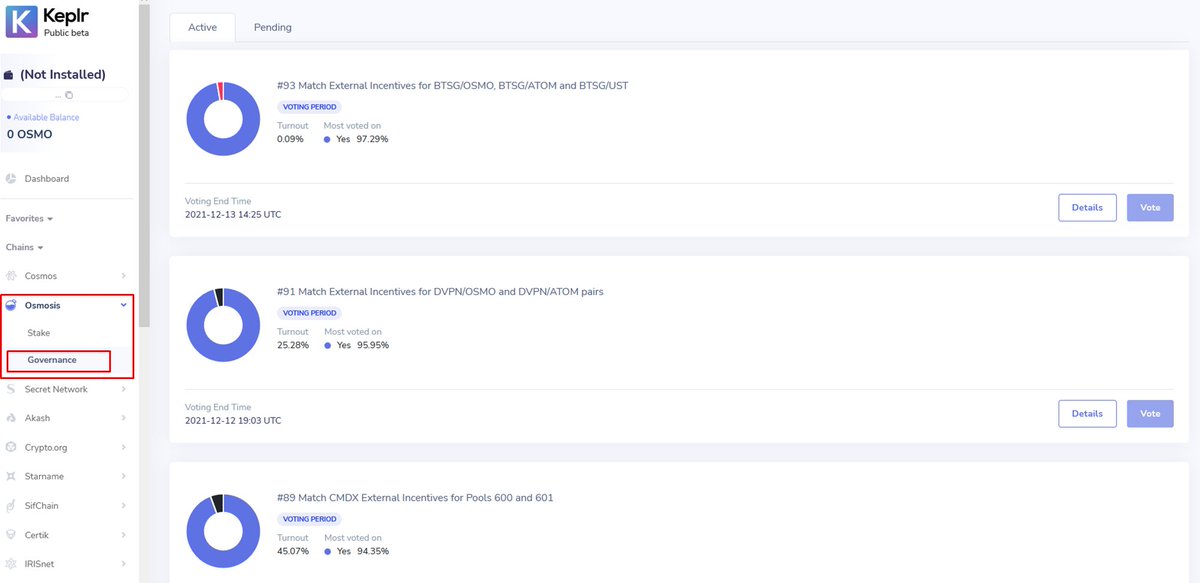This screenshot has width=1200, height=583.
Task: Click the Crypto.org chain icon
Action: pos(11,447)
